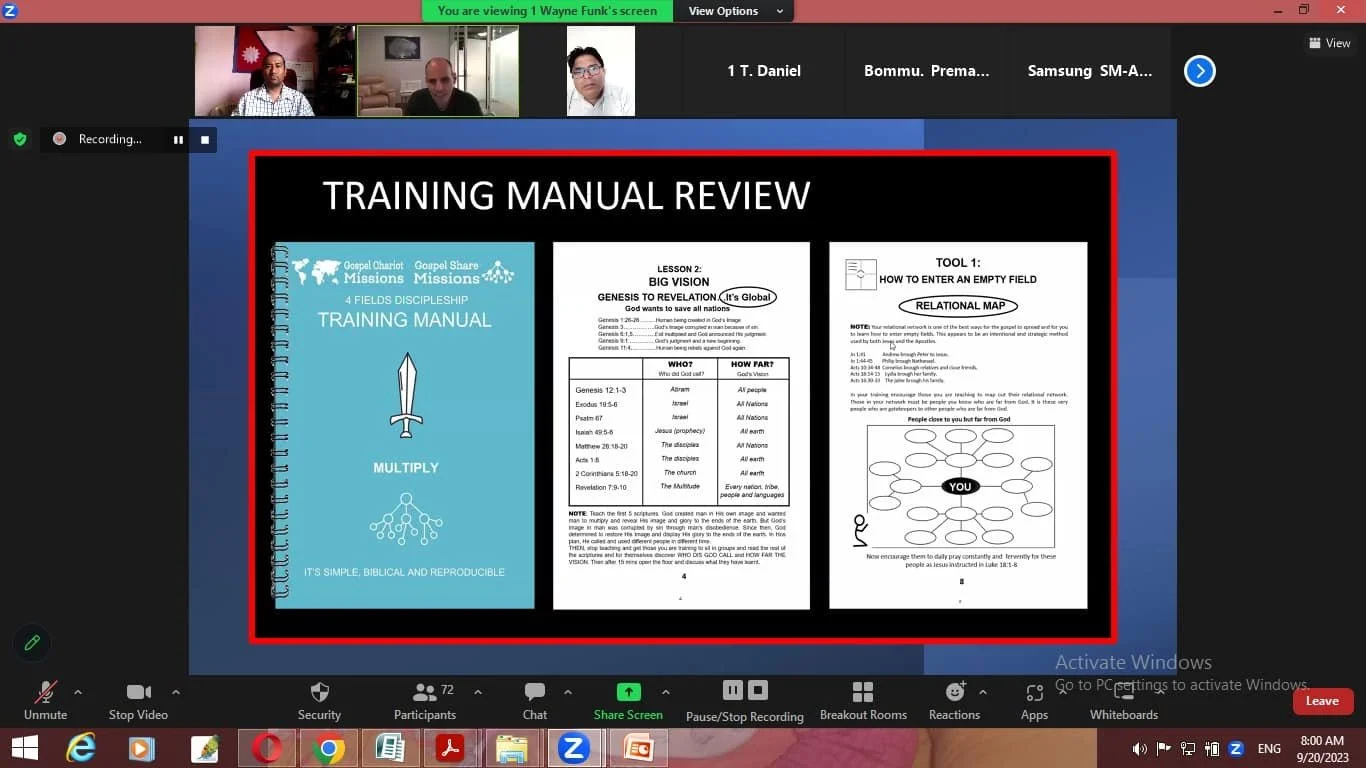Click the Training Manual cover image
Image resolution: width=1366 pixels, height=768 pixels.
404,425
